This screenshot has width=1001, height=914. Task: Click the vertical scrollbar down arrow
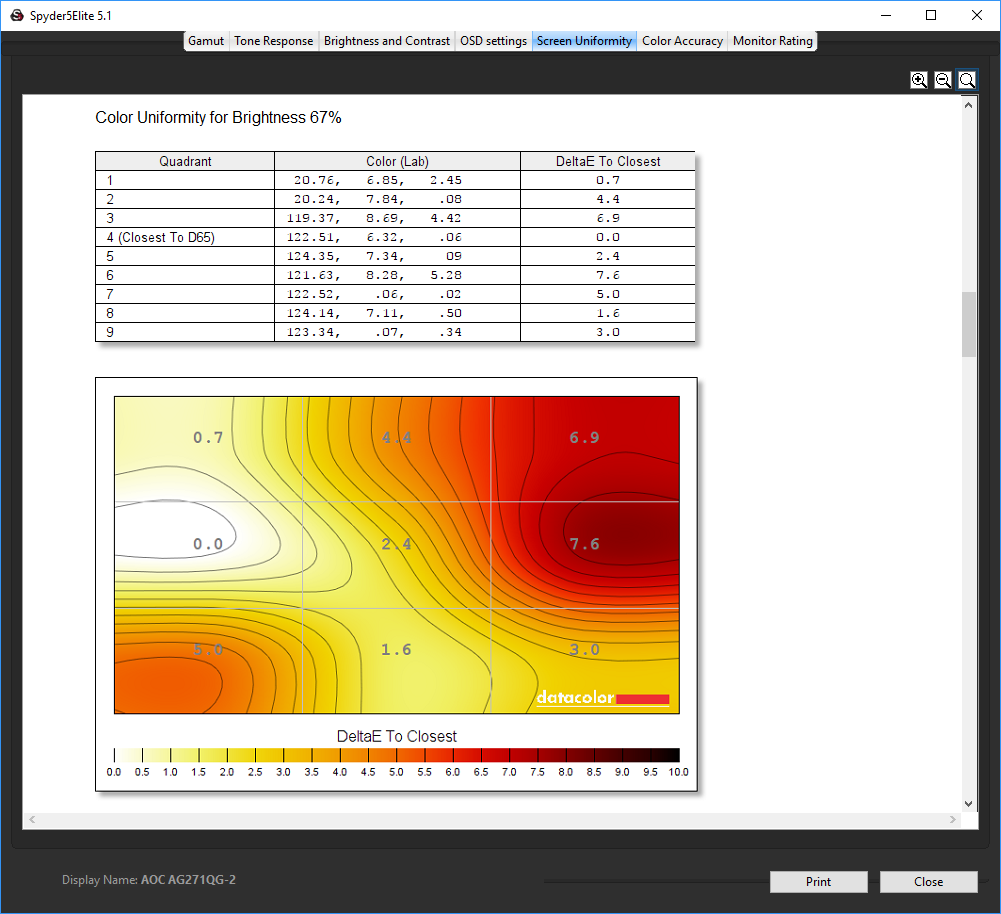968,804
